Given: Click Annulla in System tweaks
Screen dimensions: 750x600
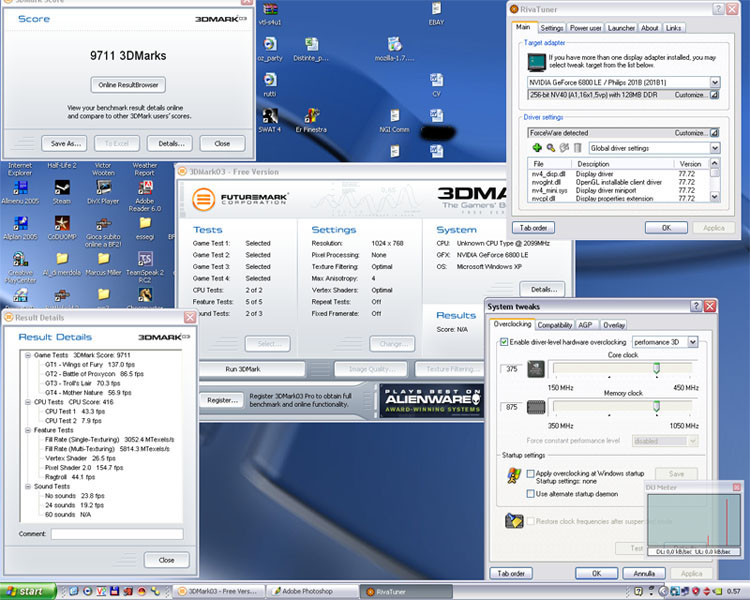Looking at the screenshot, I should (x=644, y=573).
